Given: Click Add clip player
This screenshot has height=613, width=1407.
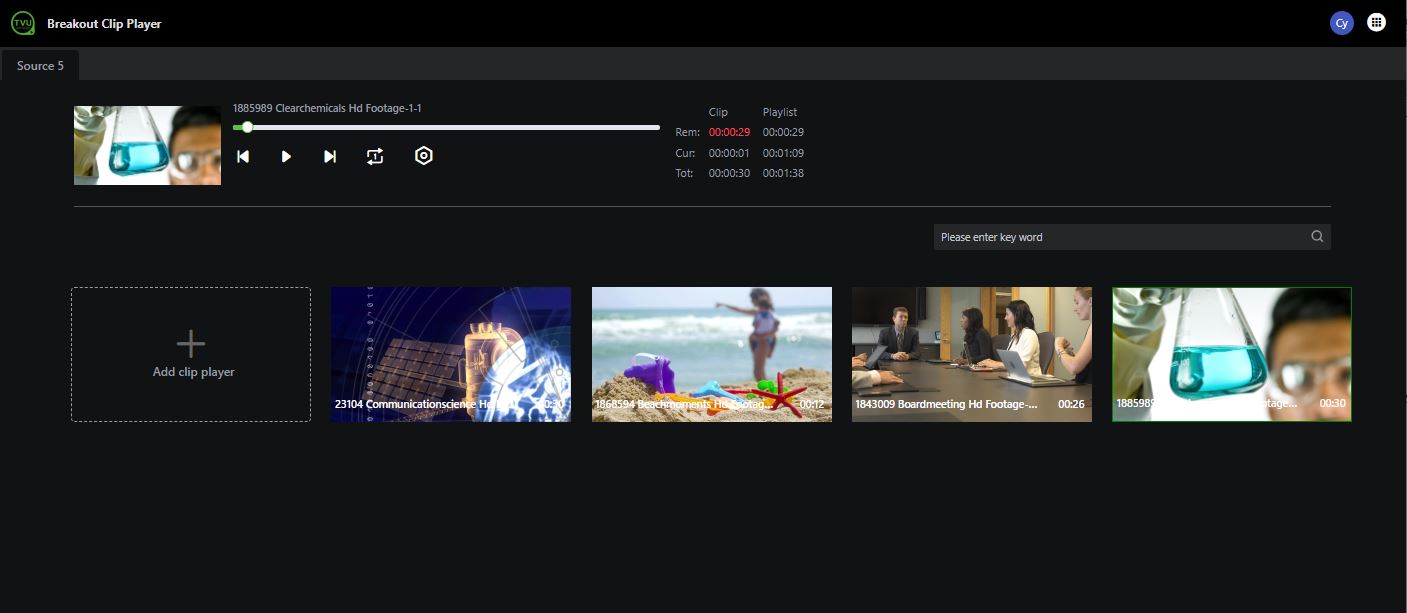Looking at the screenshot, I should (190, 354).
